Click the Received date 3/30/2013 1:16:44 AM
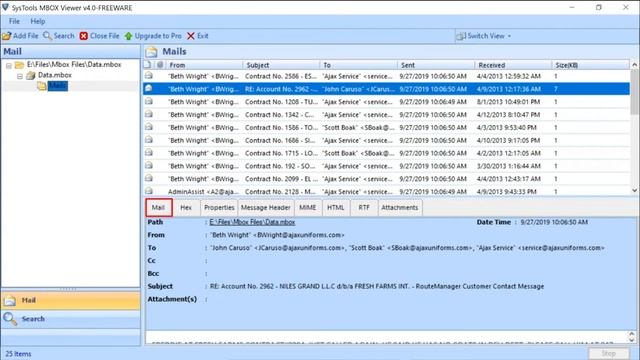The height and width of the screenshot is (360, 640). tap(509, 166)
